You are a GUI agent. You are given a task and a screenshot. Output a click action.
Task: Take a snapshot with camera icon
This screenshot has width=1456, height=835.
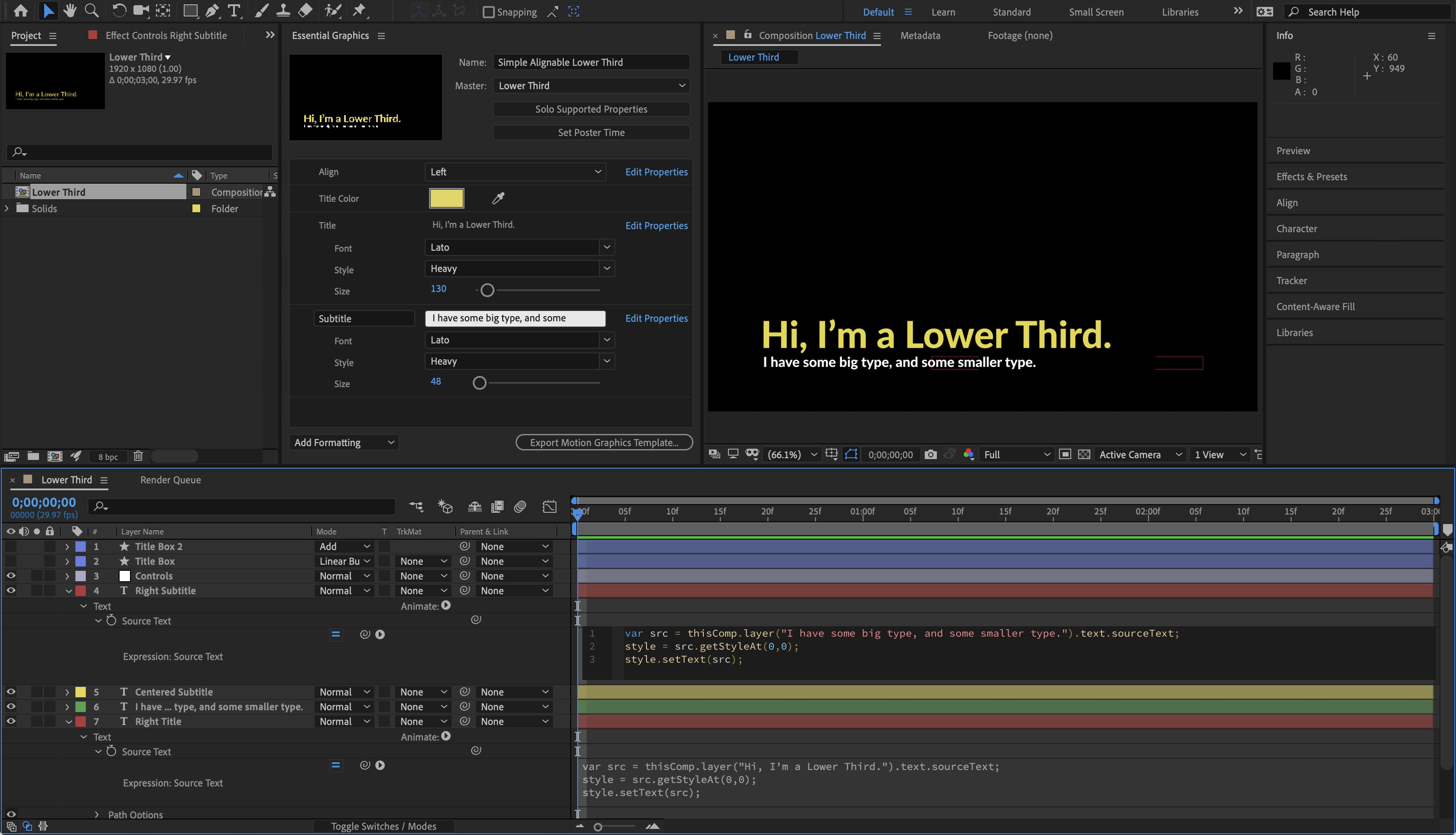tap(930, 454)
